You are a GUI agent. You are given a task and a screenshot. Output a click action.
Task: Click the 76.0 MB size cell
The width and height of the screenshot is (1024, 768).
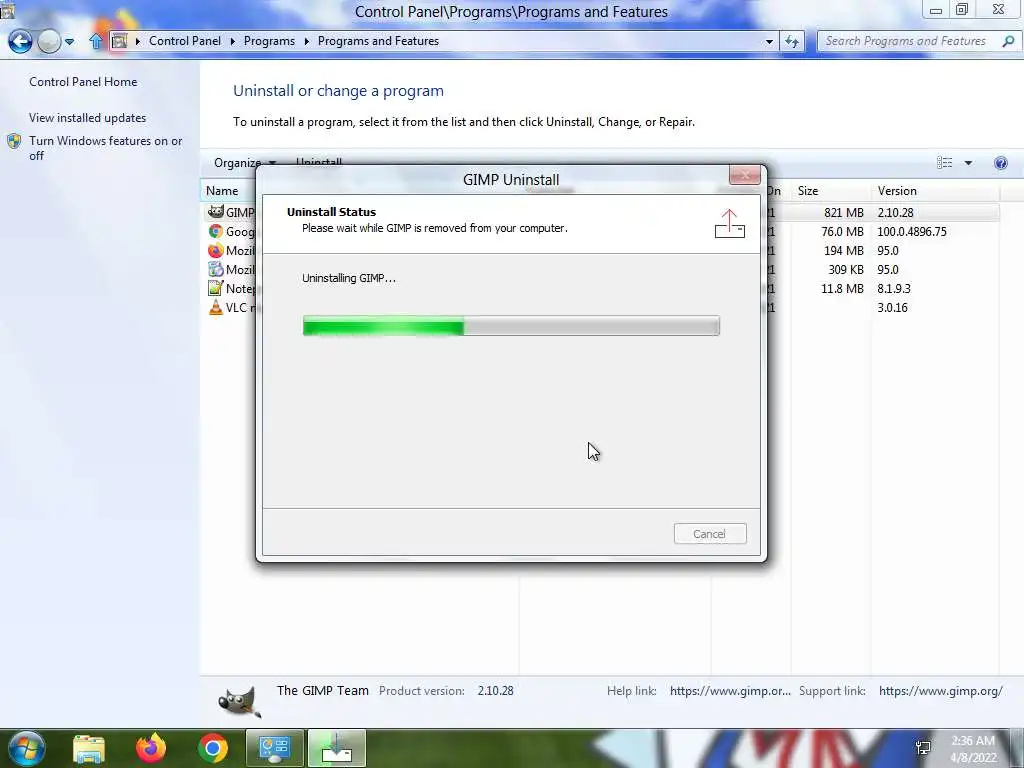pos(842,231)
